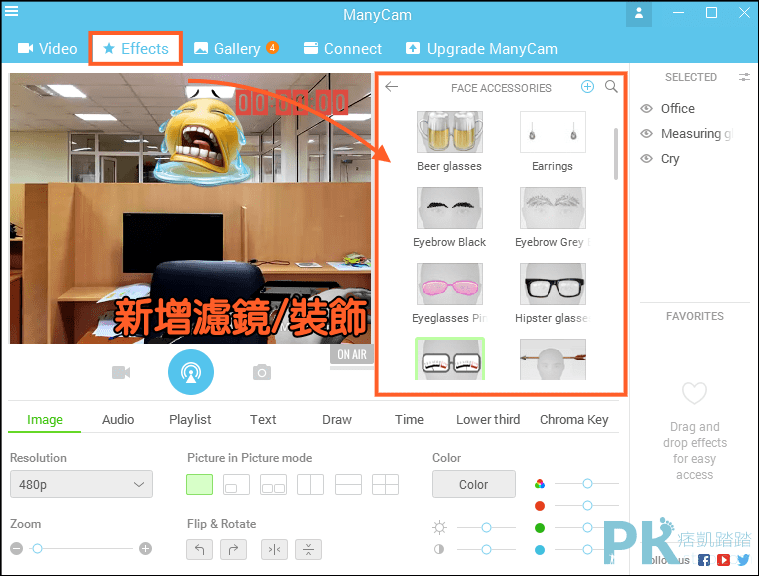This screenshot has height=576, width=759.
Task: Go back from Face Accessories list
Action: [391, 87]
